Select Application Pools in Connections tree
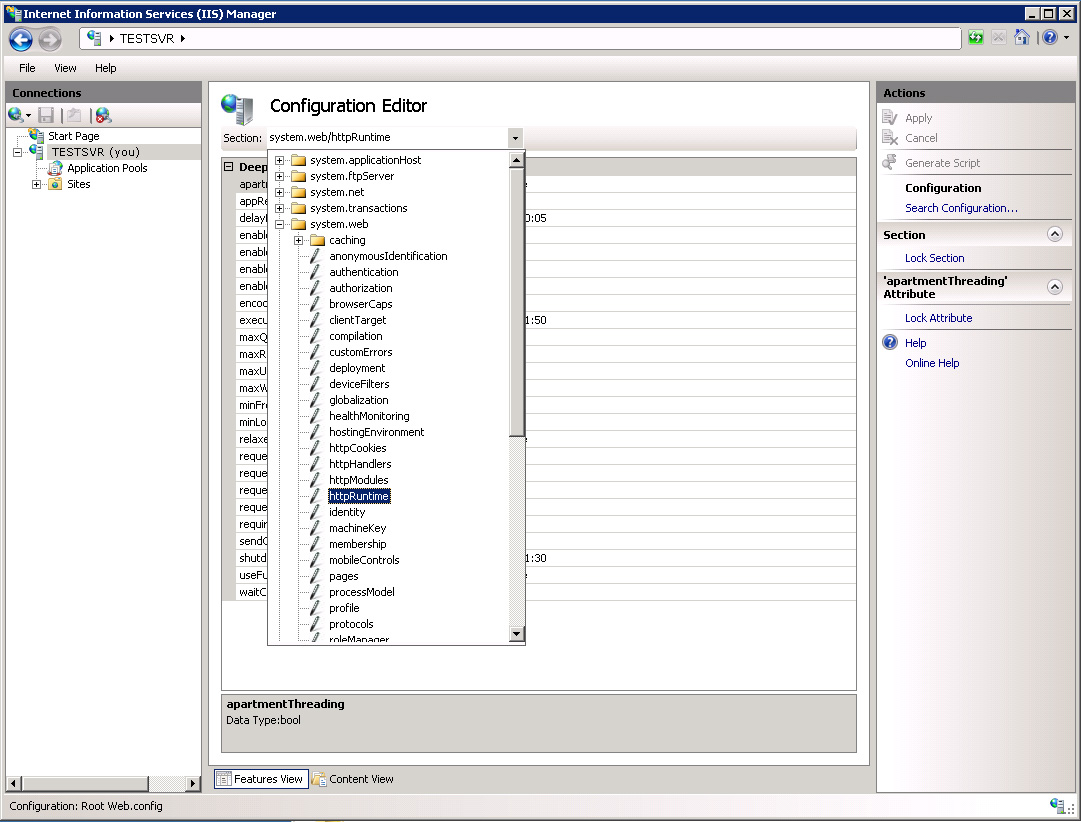Viewport: 1081px width, 822px height. pyautogui.click(x=107, y=168)
